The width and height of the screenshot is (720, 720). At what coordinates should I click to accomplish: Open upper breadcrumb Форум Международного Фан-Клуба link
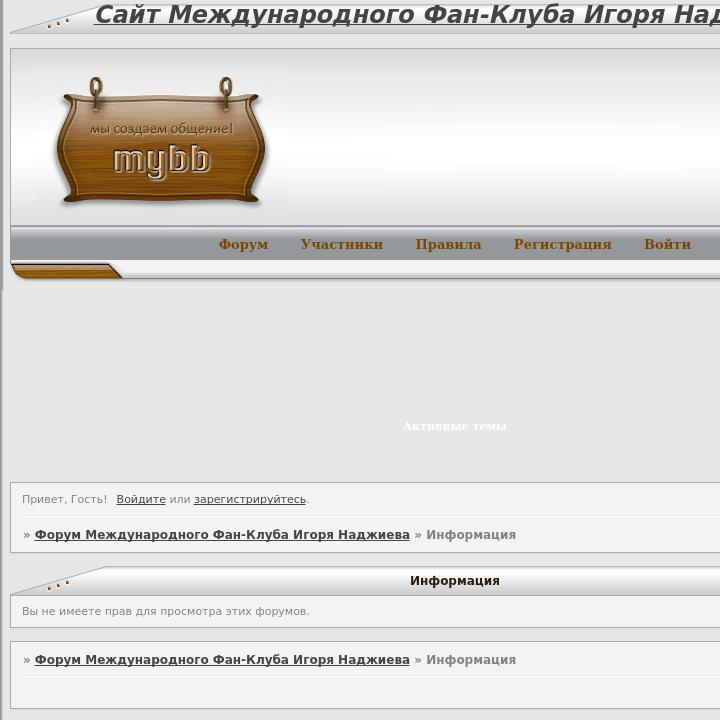[x=222, y=535]
